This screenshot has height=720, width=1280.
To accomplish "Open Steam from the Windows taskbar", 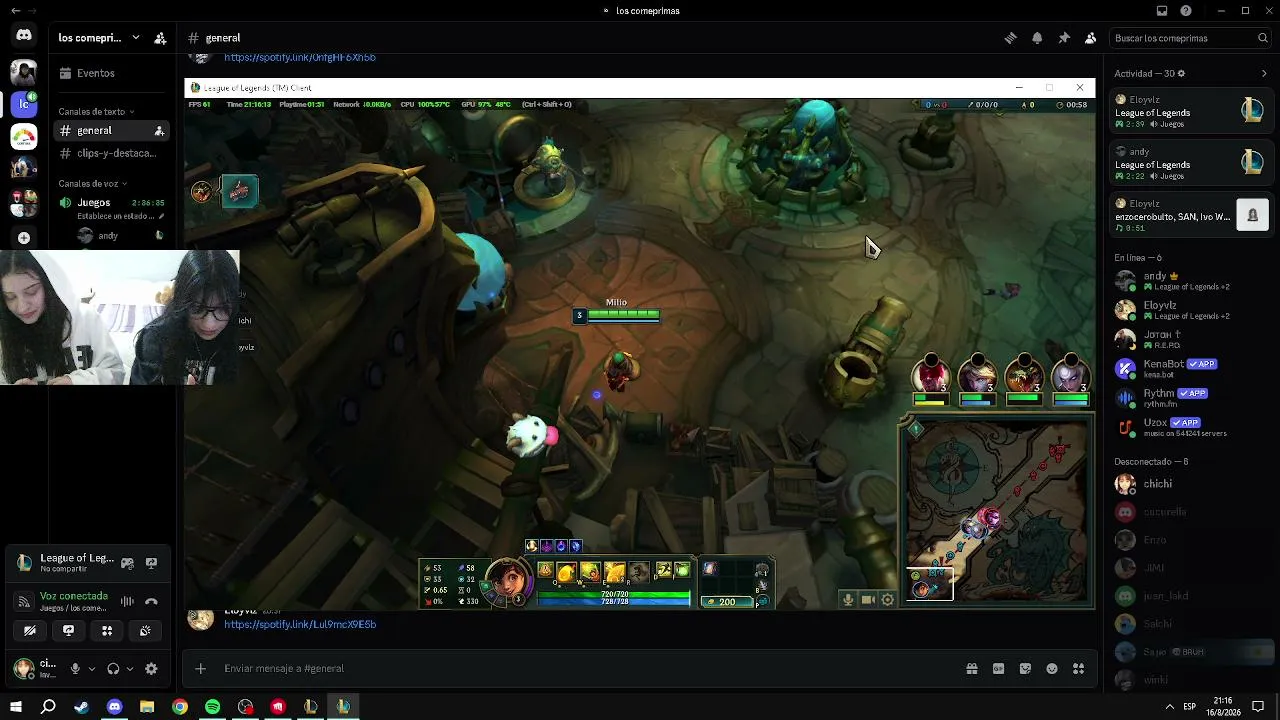I will (81, 707).
